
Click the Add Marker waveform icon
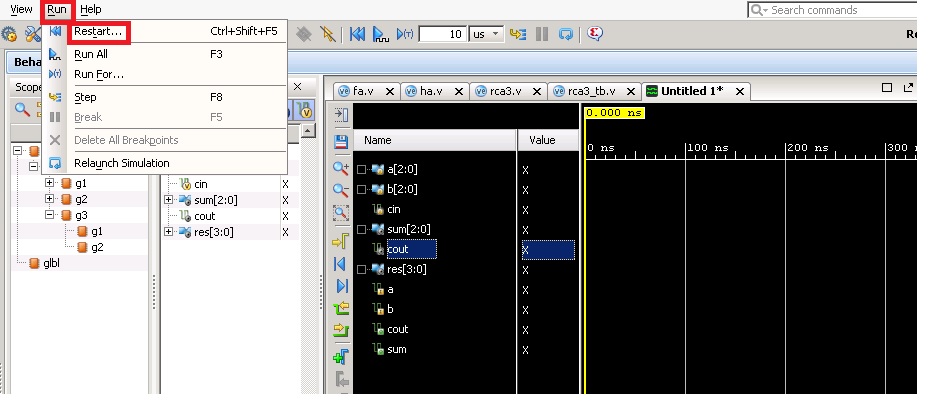341,357
